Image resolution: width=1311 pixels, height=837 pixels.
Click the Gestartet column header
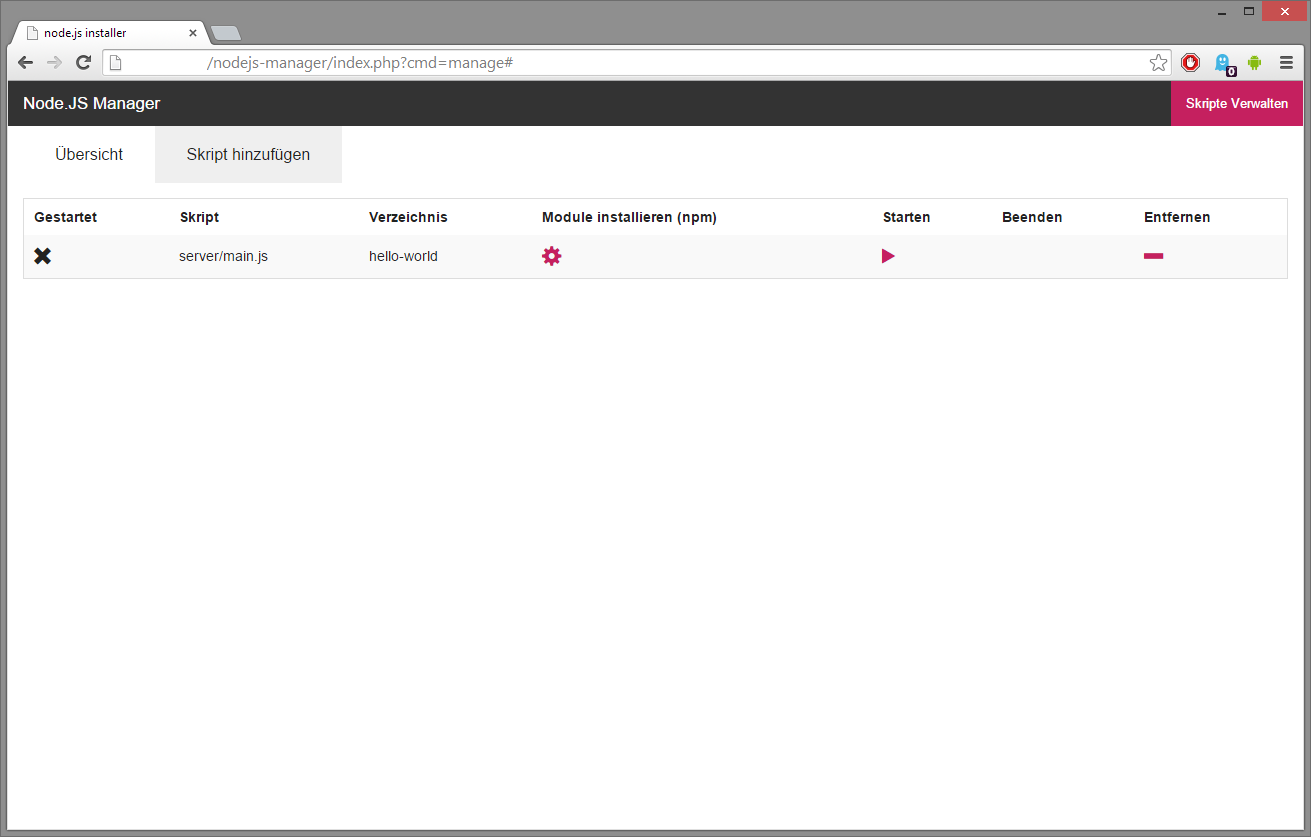click(65, 217)
